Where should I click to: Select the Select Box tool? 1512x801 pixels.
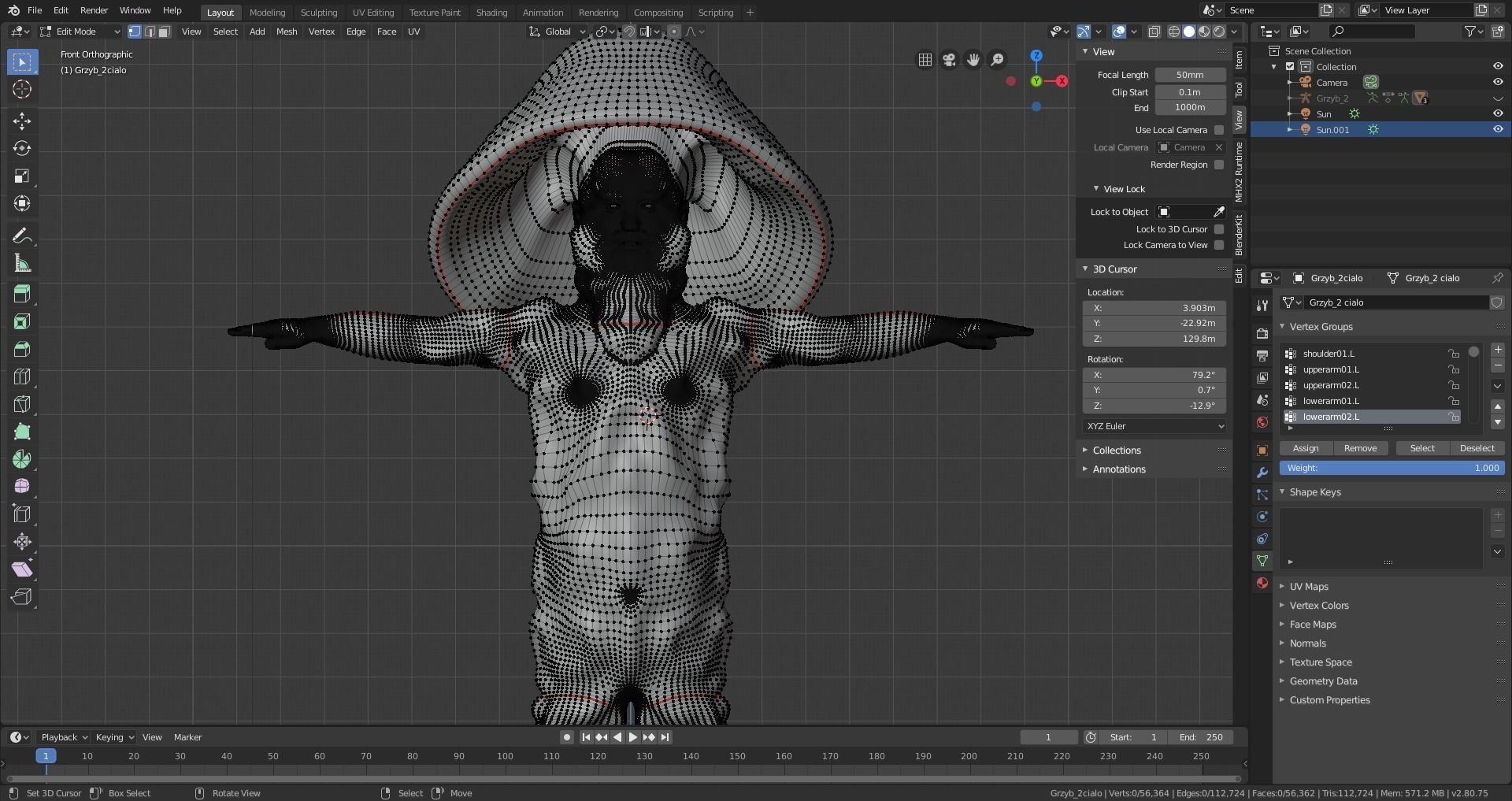[22, 61]
